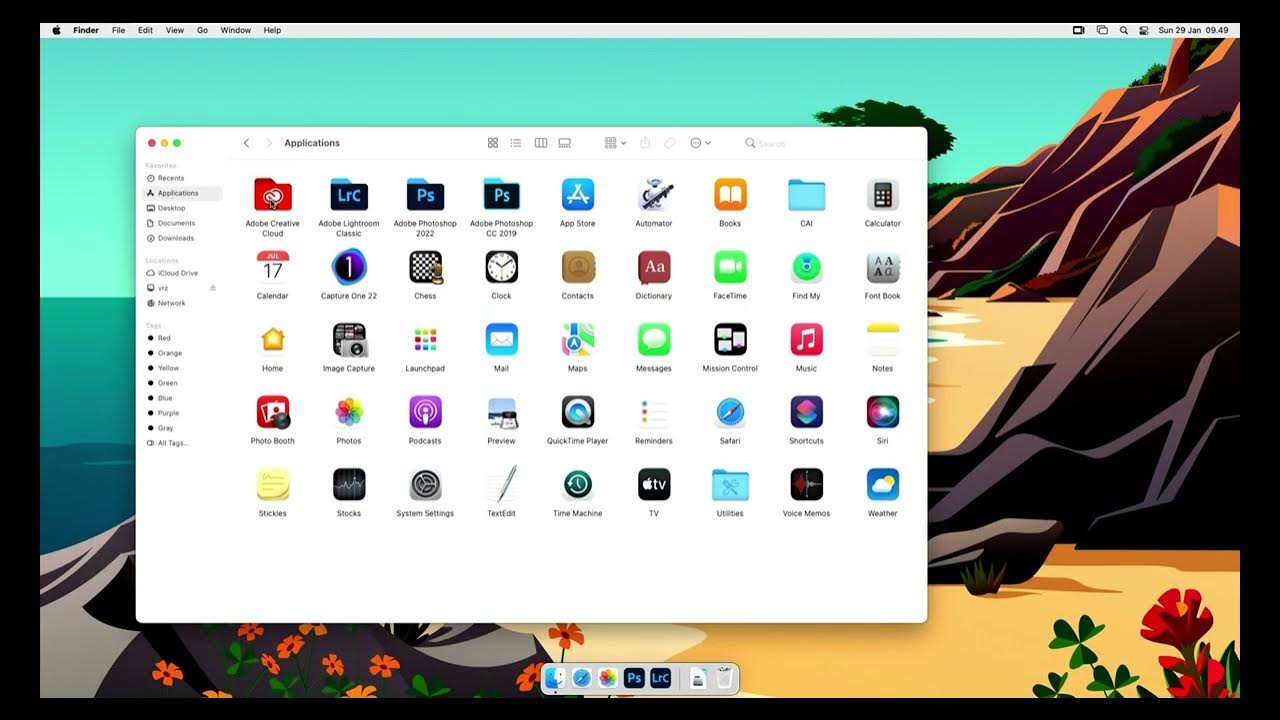The width and height of the screenshot is (1280, 720).
Task: Switch to column view in toolbar
Action: 540,143
